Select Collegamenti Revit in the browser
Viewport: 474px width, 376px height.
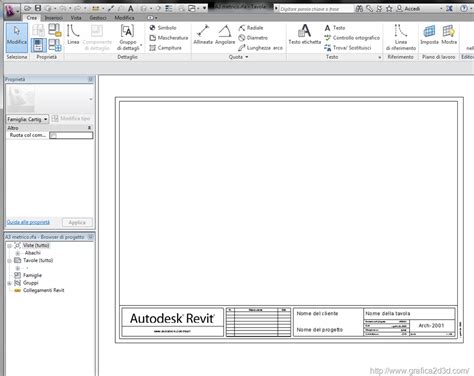[x=43, y=290]
